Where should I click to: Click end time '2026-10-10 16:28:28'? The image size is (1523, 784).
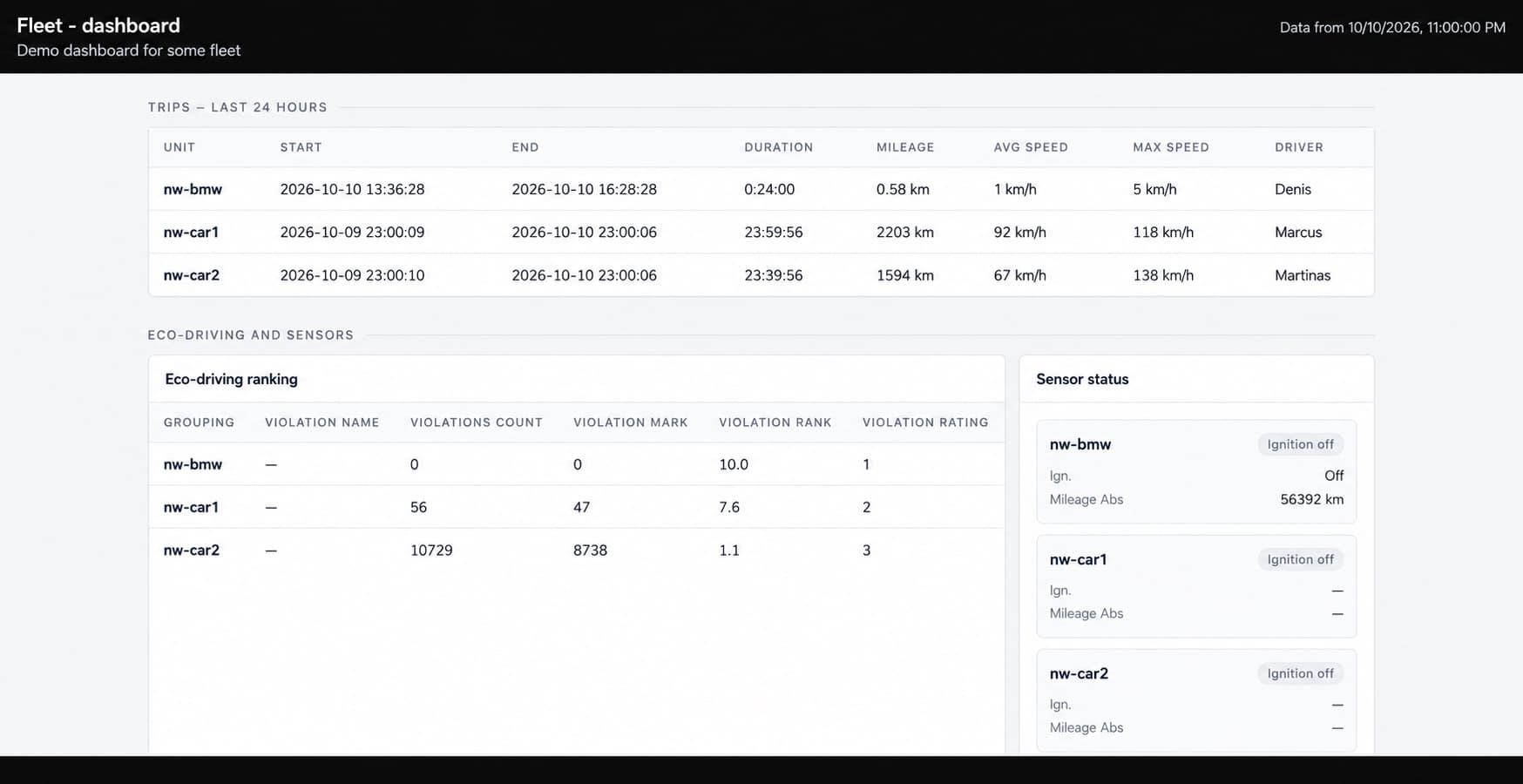click(584, 189)
